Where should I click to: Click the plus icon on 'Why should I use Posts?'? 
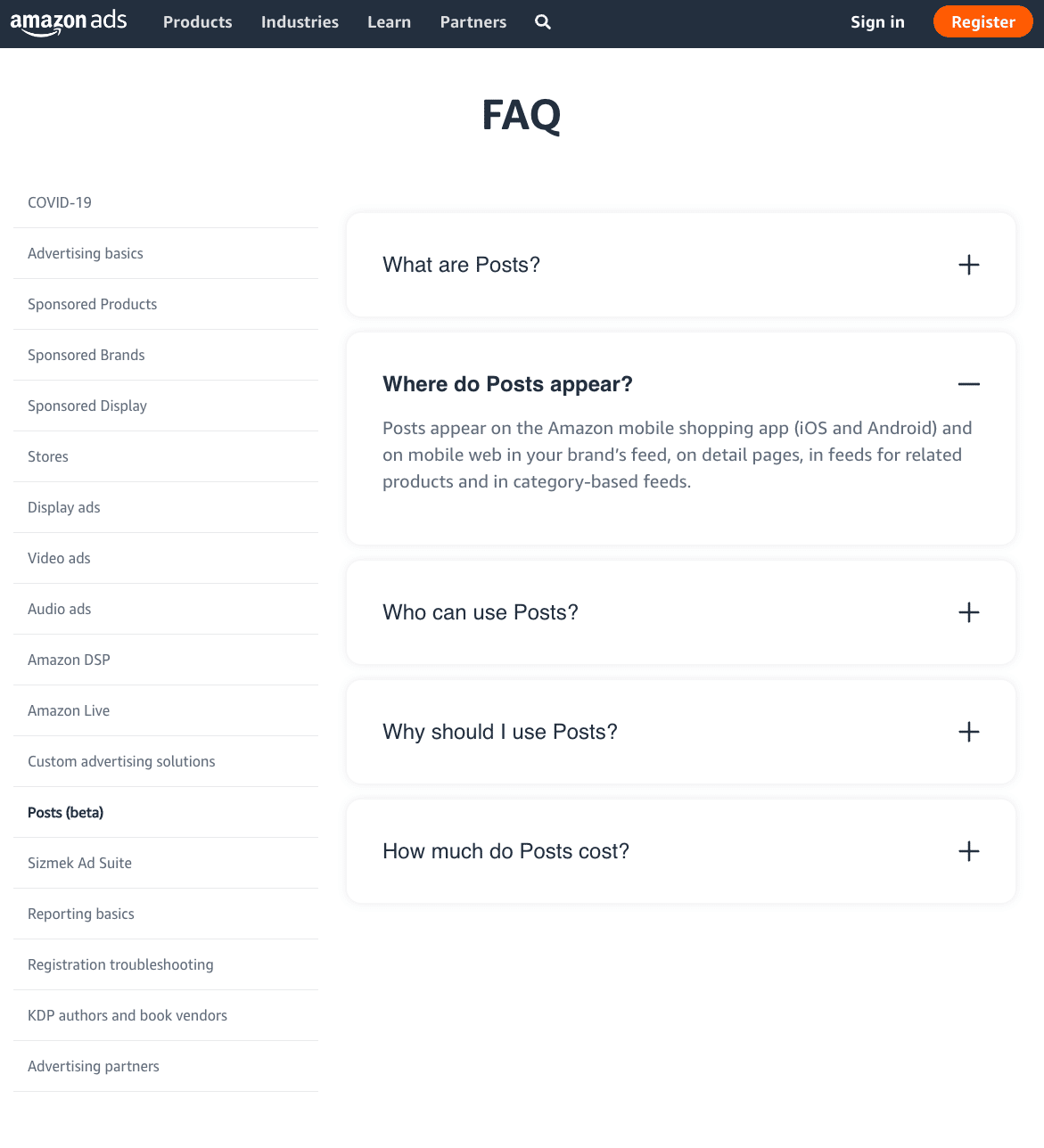pyautogui.click(x=968, y=732)
